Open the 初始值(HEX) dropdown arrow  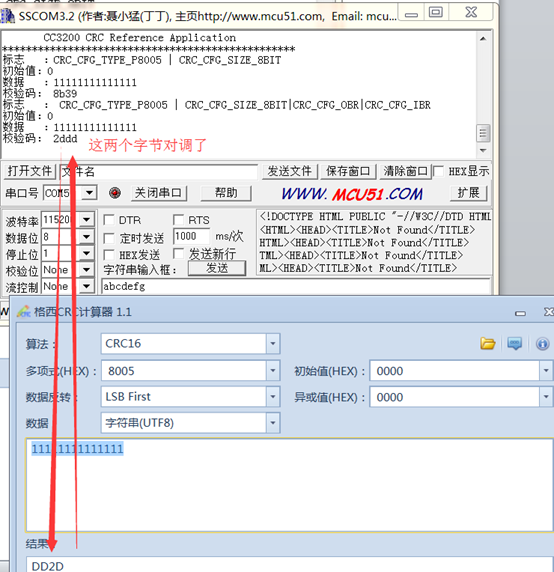click(x=546, y=371)
